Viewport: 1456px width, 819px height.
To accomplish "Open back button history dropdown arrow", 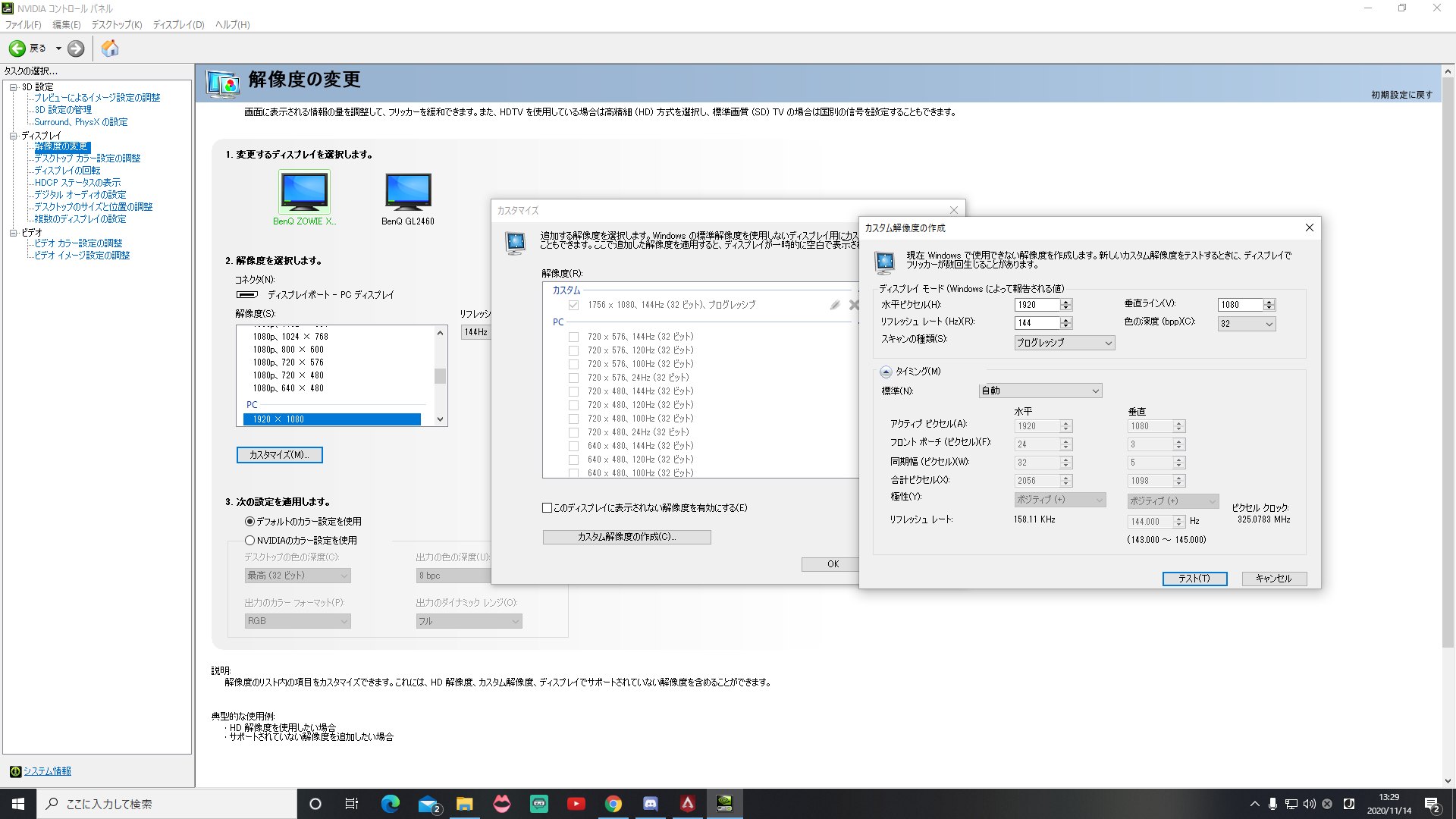I will coord(58,49).
